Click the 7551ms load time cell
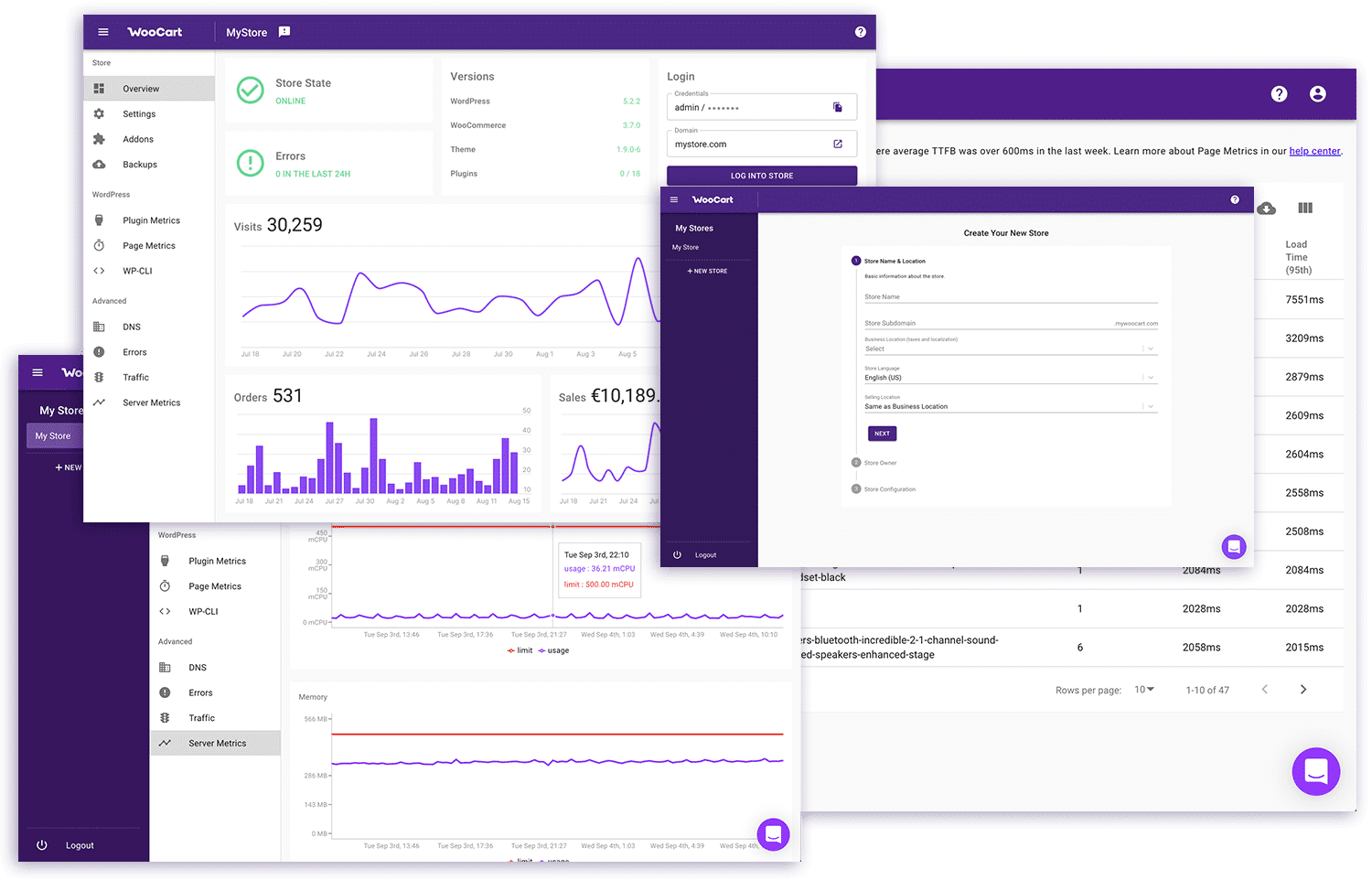1372x880 pixels. click(x=1304, y=300)
